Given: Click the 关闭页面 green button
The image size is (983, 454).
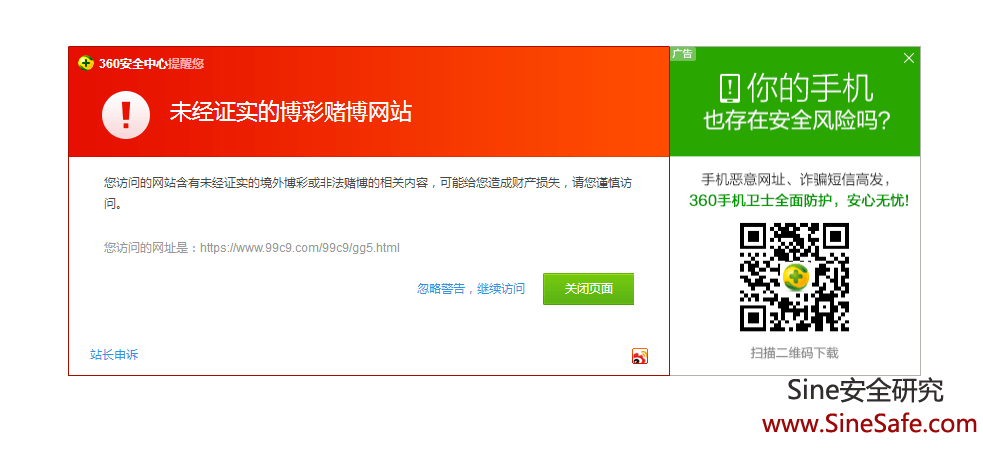Looking at the screenshot, I should tap(588, 289).
